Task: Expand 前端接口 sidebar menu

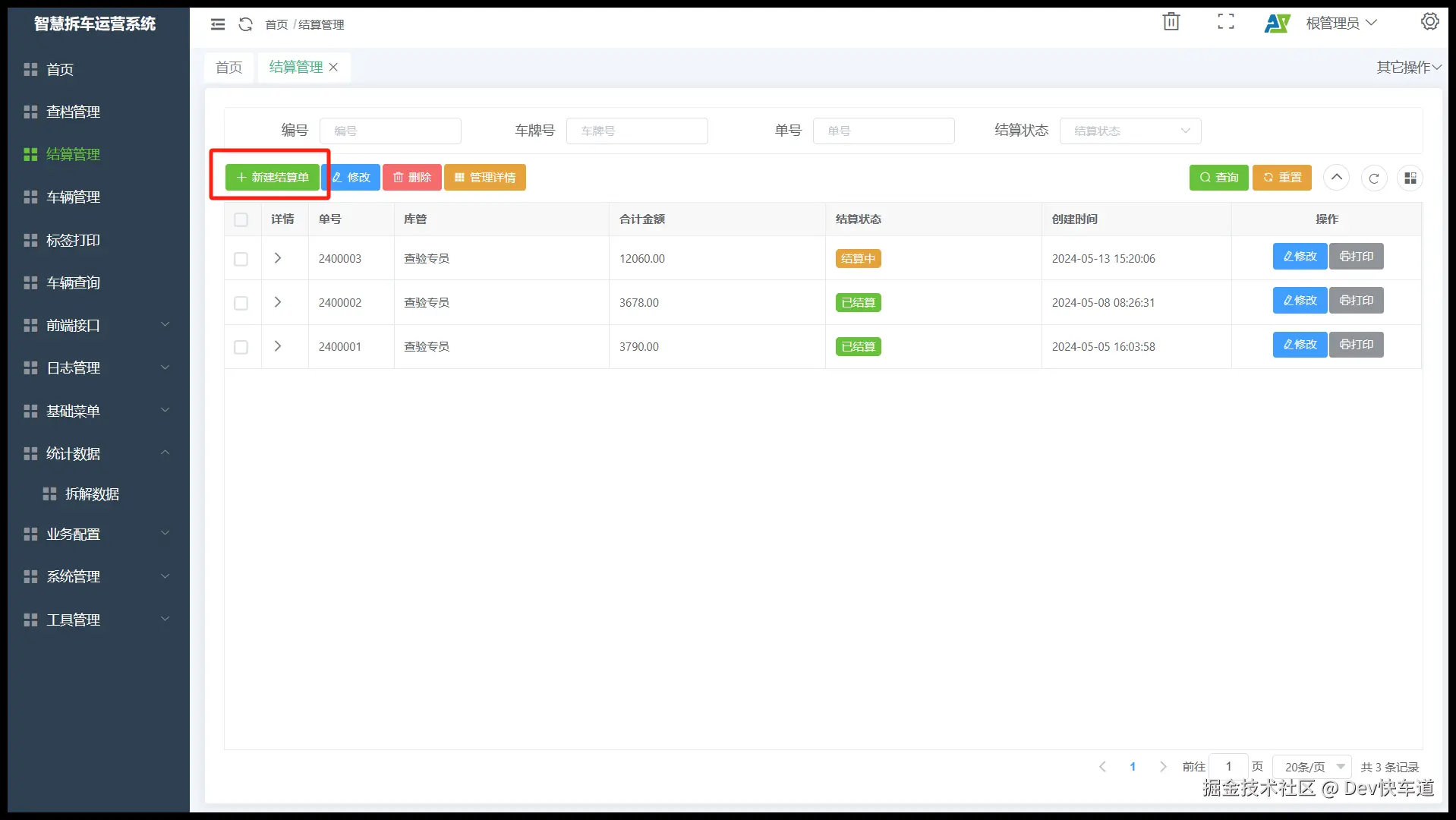Action: (99, 325)
